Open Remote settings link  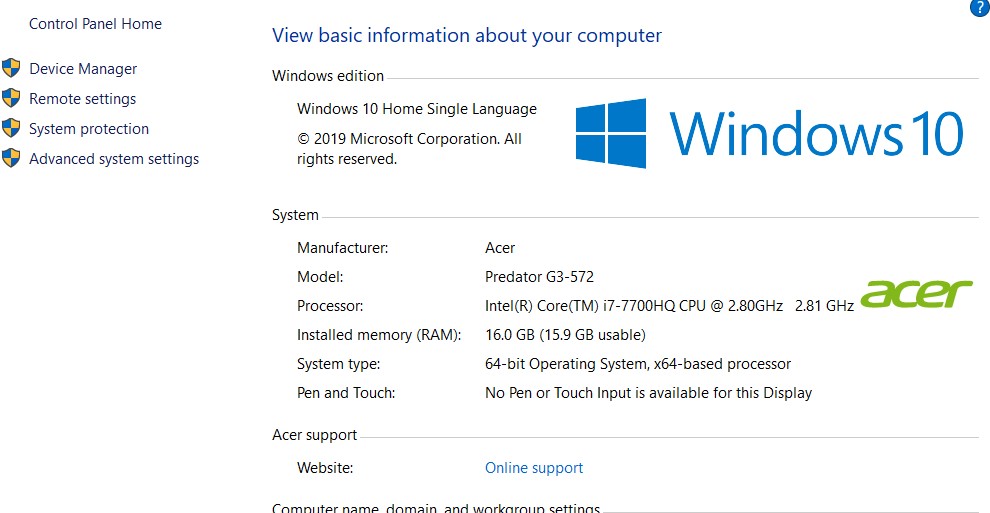[x=82, y=99]
